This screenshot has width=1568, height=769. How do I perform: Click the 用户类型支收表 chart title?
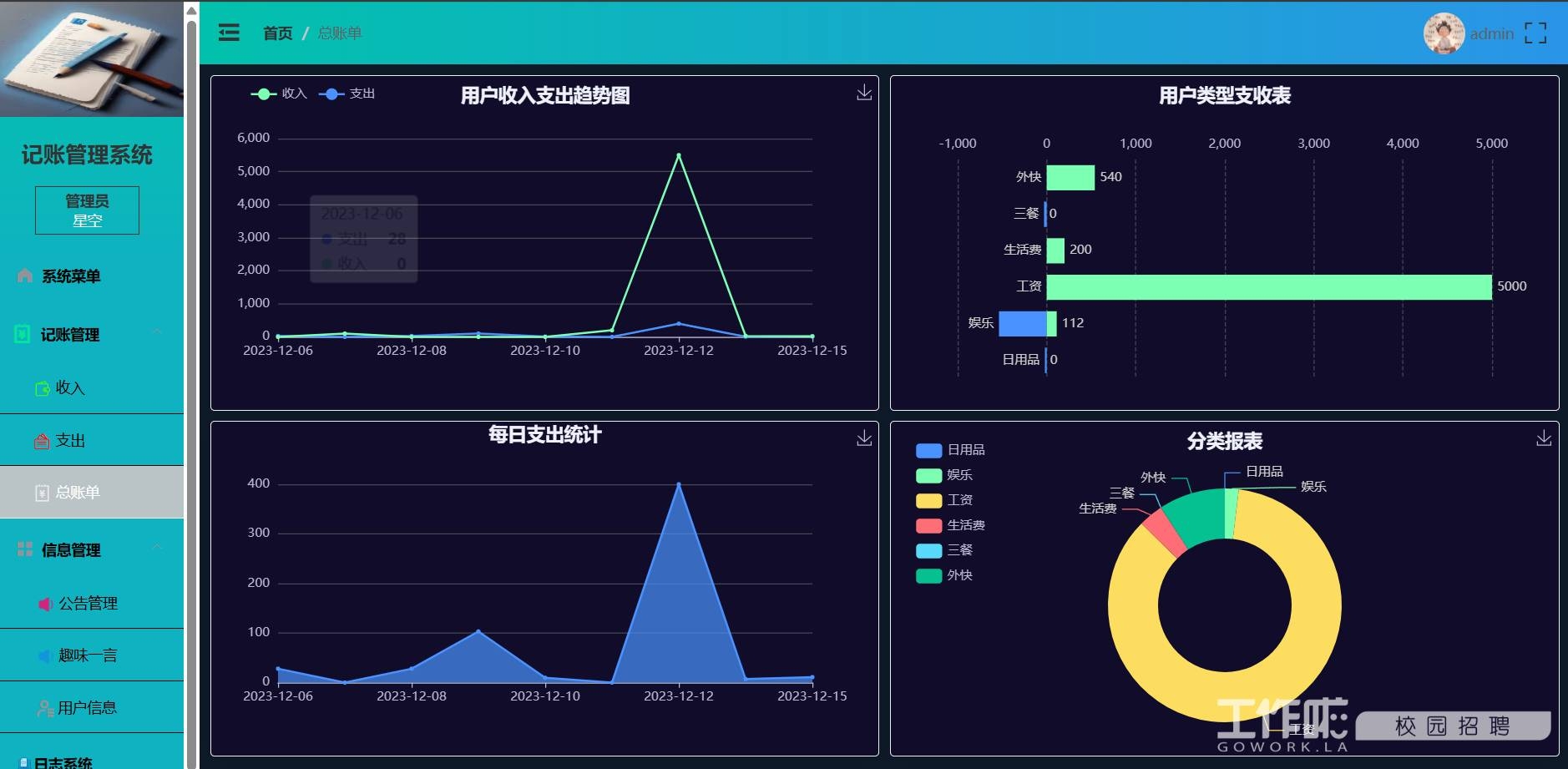click(1225, 96)
